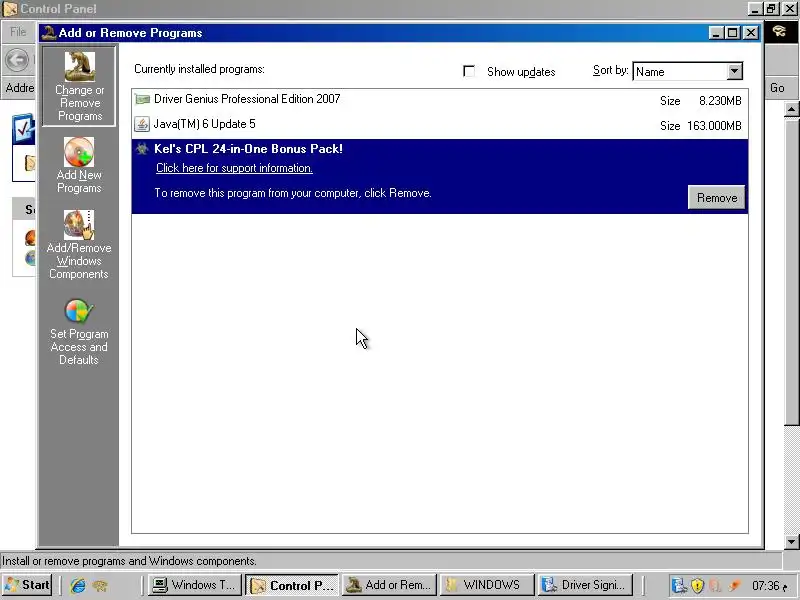
Task: Click the Control Panel vertical scrollbar thumb
Action: click(791, 270)
